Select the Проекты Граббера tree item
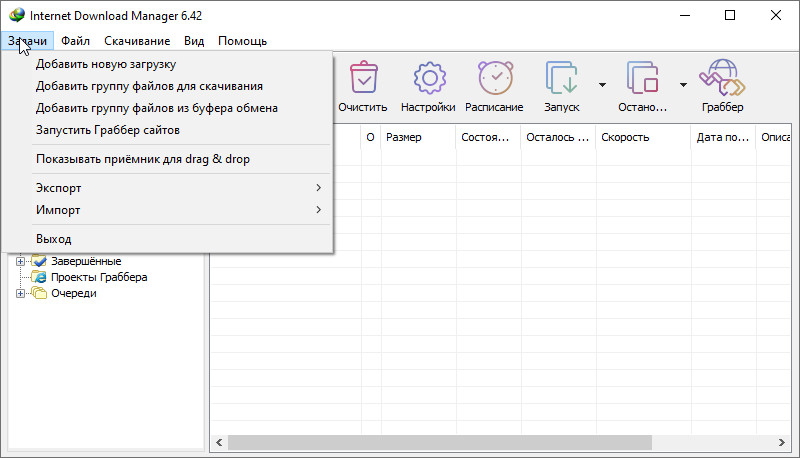The height and width of the screenshot is (458, 800). 99,277
